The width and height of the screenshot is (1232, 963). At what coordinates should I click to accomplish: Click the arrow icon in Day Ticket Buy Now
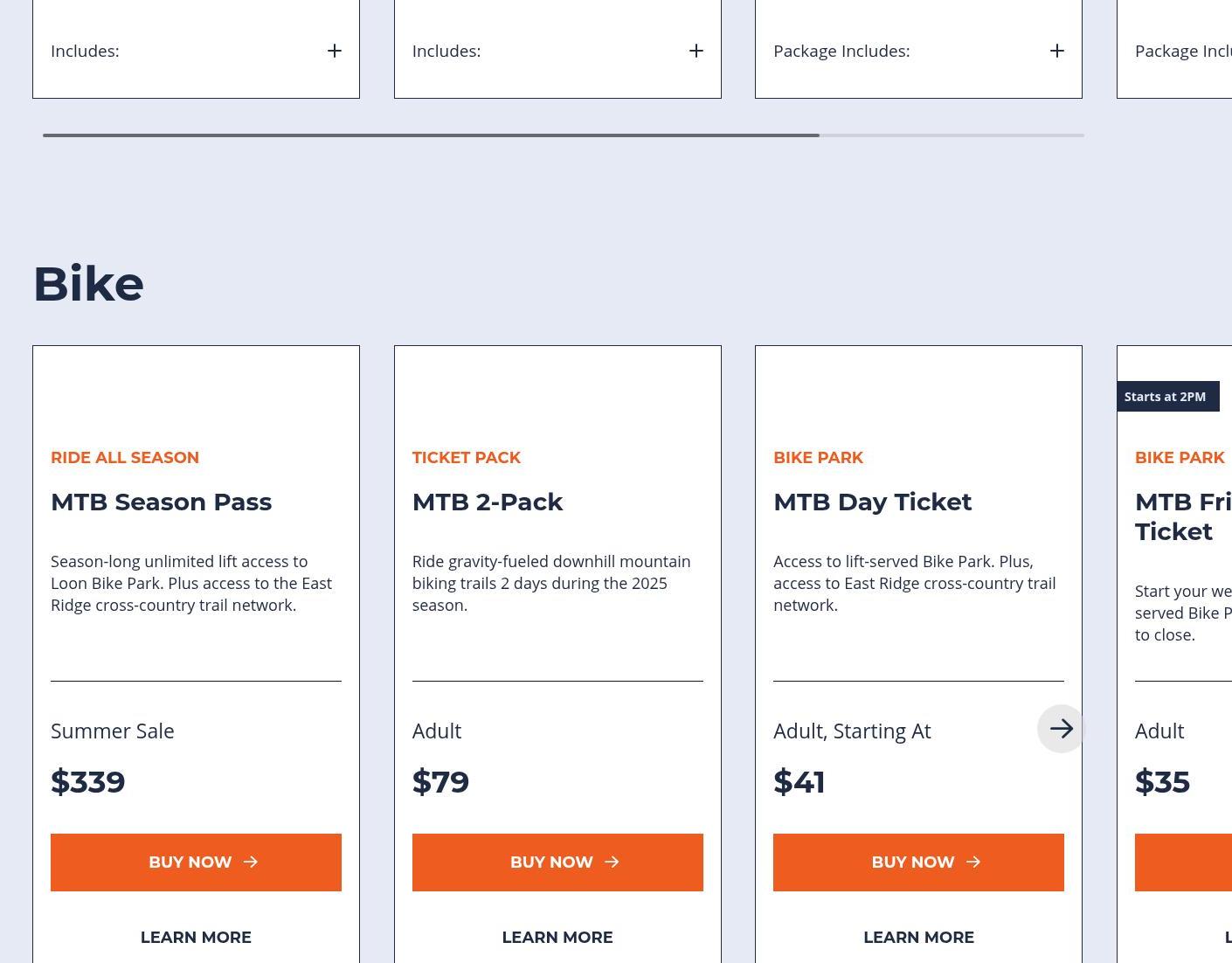point(973,863)
